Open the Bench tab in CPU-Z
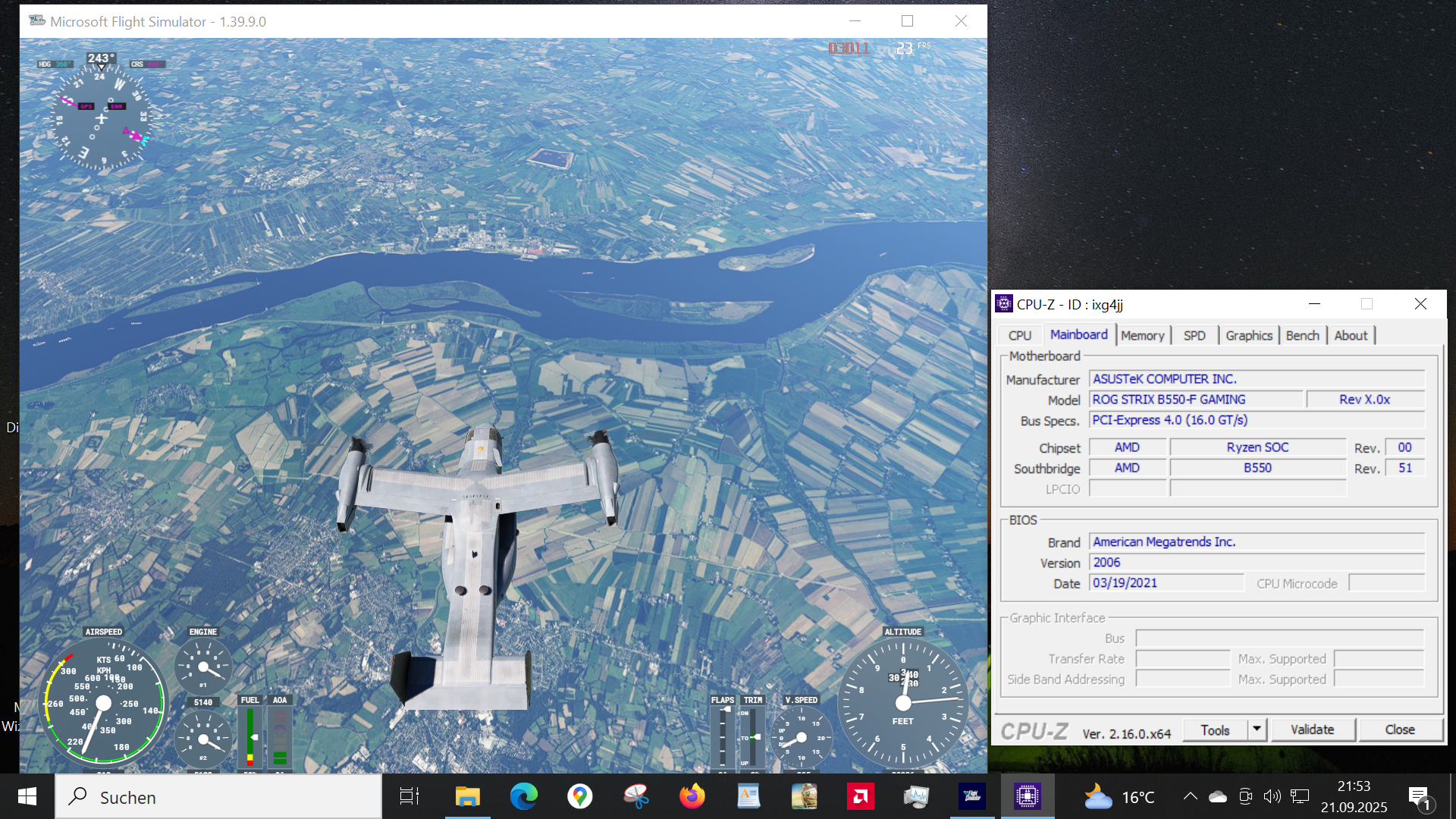The width and height of the screenshot is (1456, 819). pos(1301,334)
